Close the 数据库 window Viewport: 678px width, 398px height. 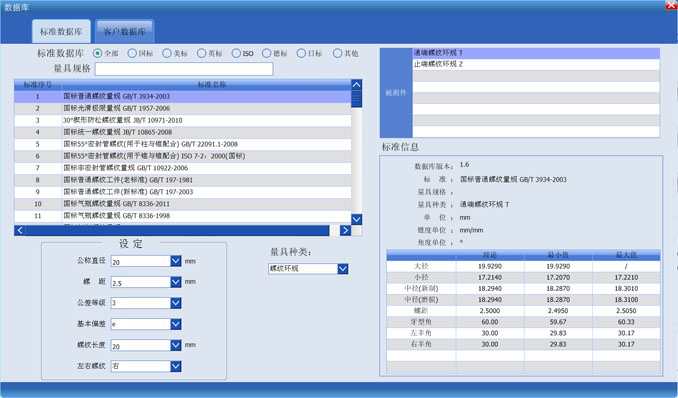(672, 5)
